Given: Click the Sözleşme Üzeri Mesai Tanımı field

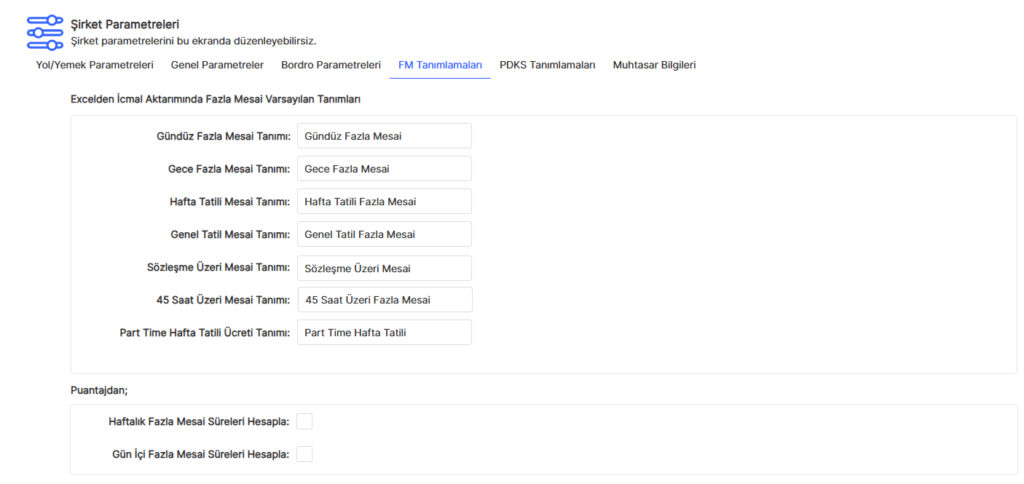Looking at the screenshot, I should point(384,268).
